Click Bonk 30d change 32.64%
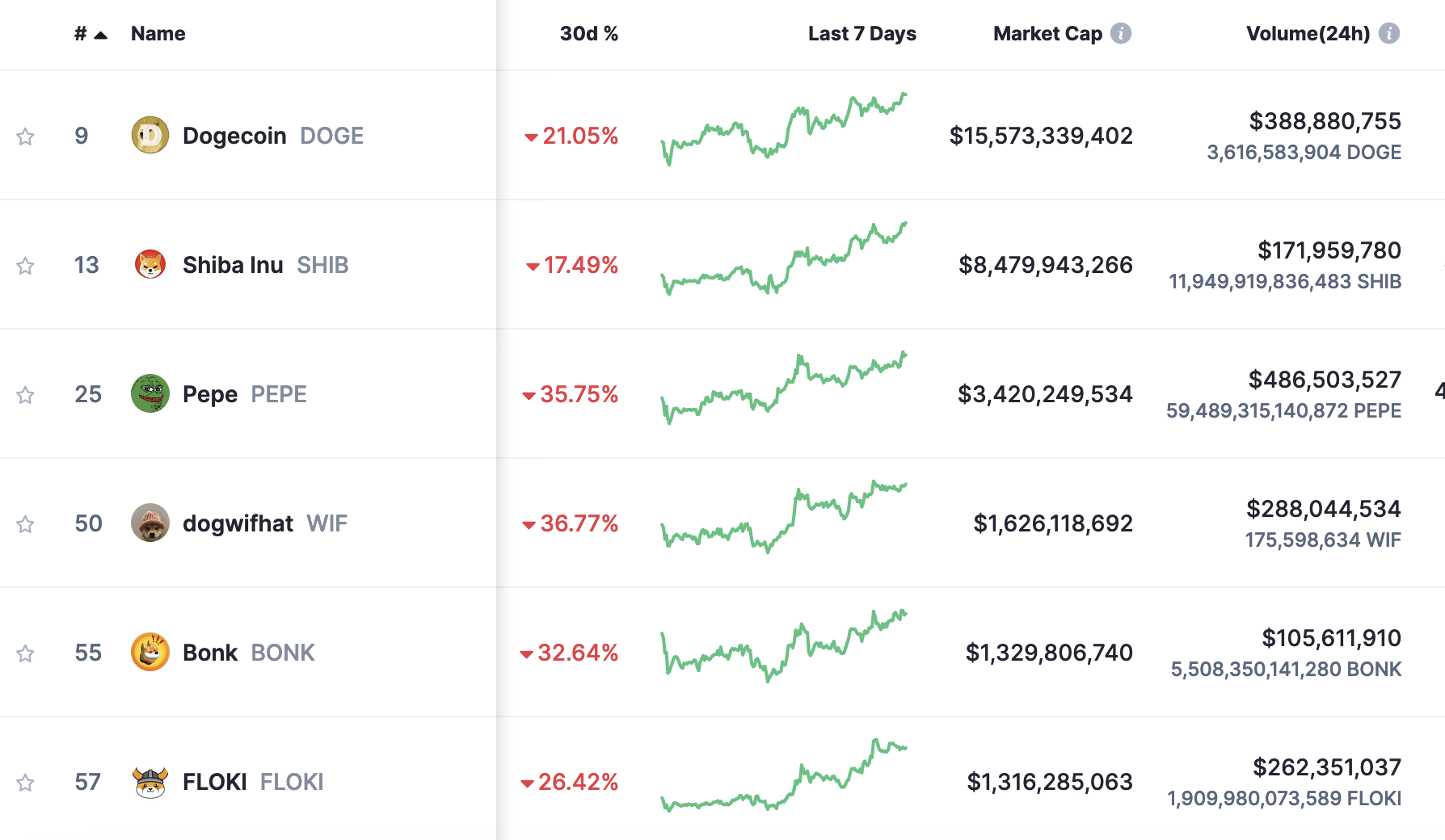 569,653
